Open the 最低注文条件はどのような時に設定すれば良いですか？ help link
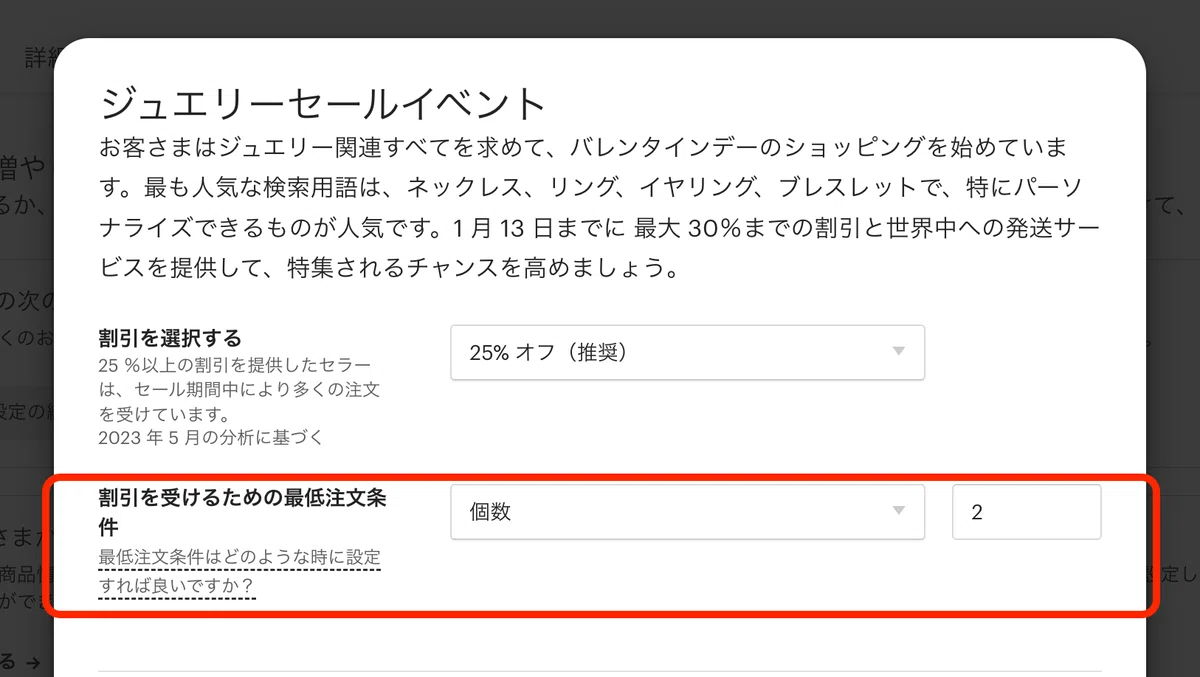This screenshot has height=677, width=1200. (x=239, y=572)
